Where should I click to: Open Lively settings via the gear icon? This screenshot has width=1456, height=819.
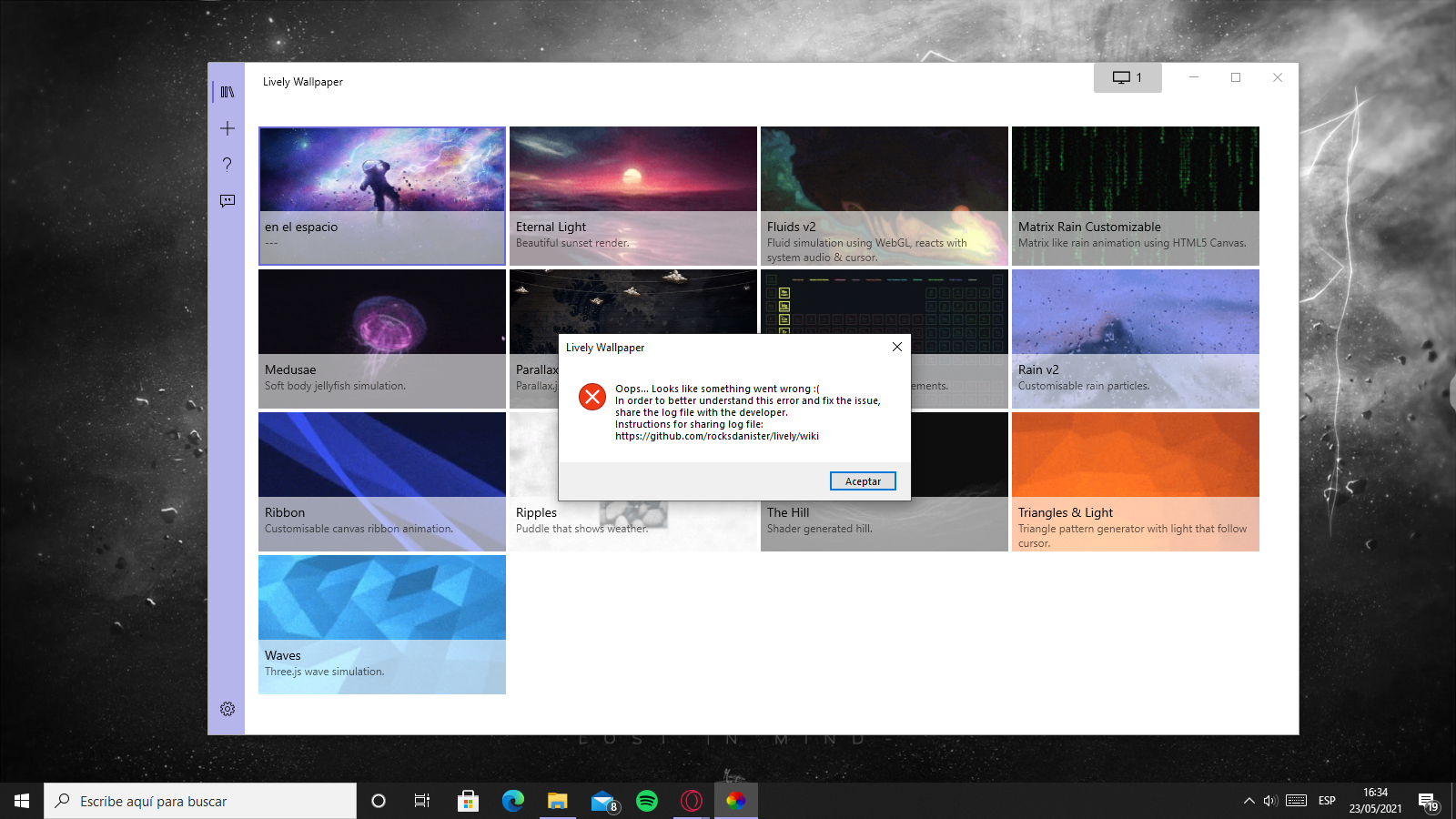227,708
